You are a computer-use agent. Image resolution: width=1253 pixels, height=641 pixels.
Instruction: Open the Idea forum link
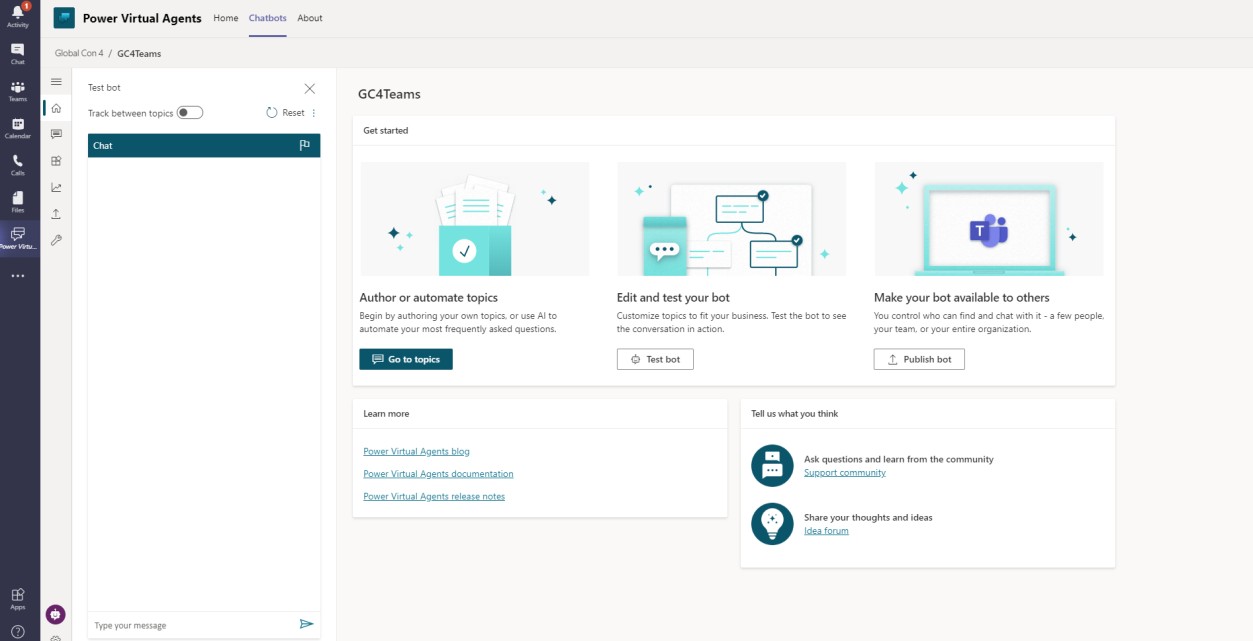click(826, 531)
